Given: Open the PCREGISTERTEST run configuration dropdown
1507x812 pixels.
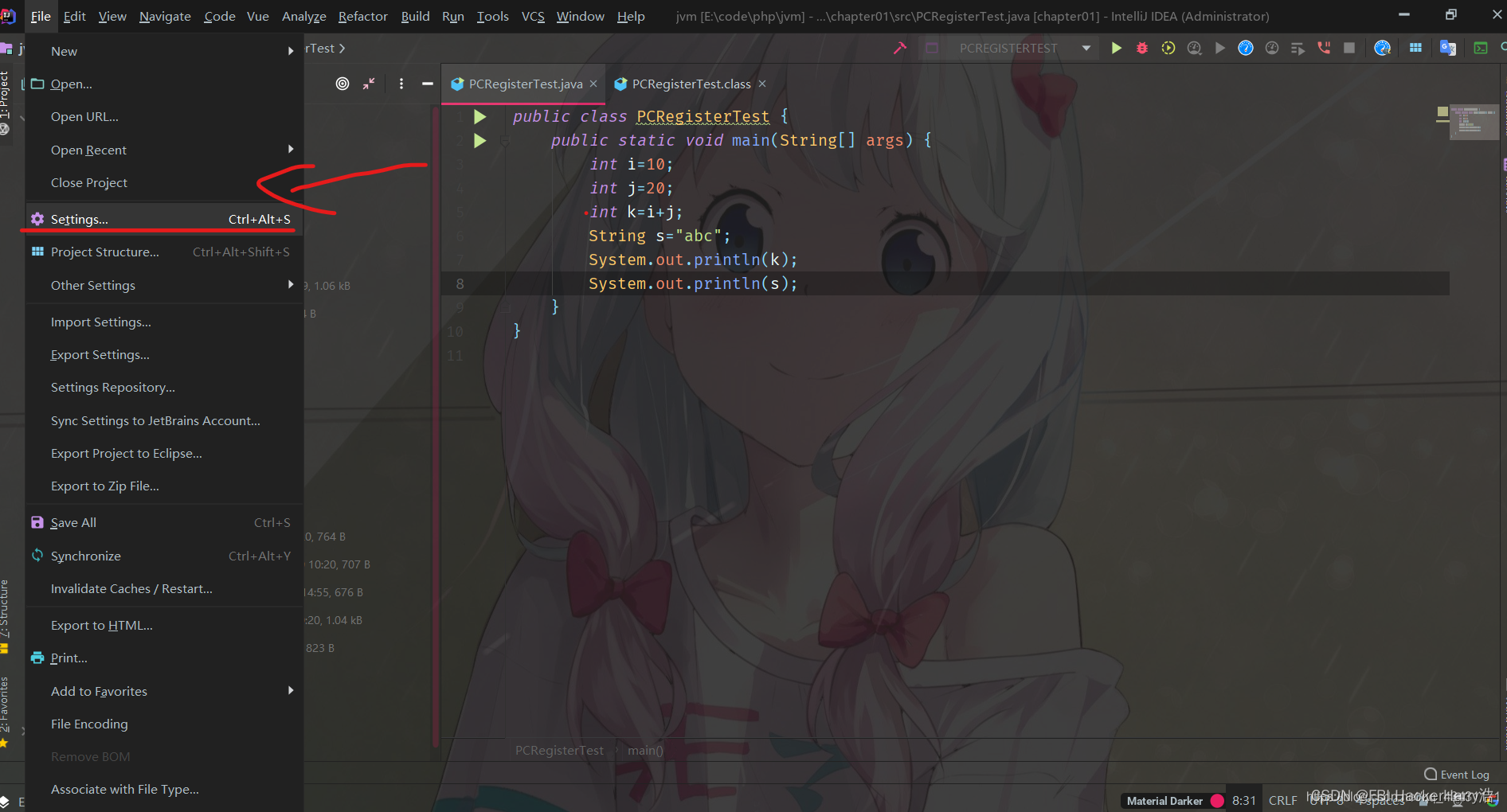Looking at the screenshot, I should tap(1008, 48).
